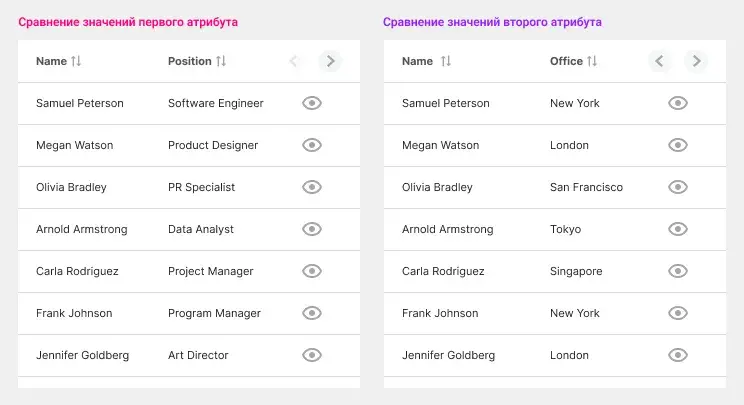Open the purple second-attribute comparison heading
Screen dimensions: 744x405
click(492, 22)
